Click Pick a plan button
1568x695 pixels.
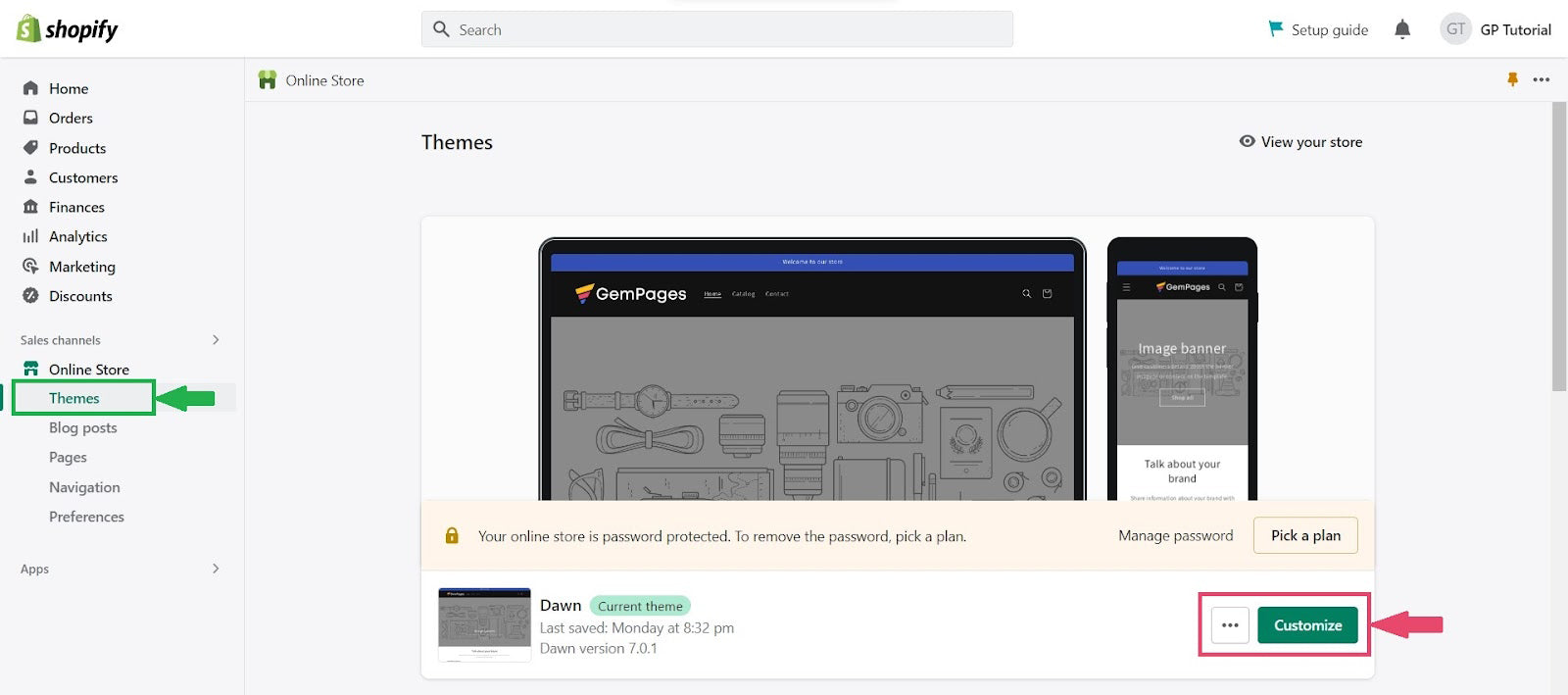tap(1305, 535)
